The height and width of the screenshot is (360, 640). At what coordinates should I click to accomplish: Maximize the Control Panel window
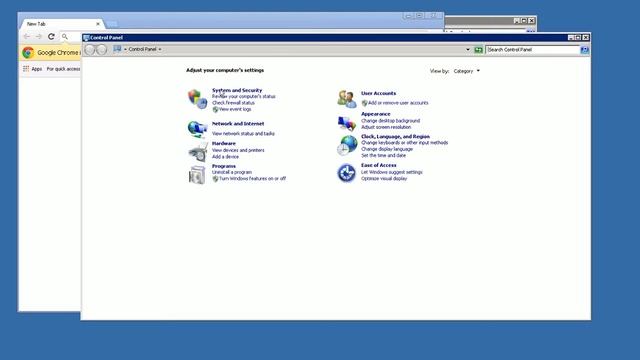[578, 38]
